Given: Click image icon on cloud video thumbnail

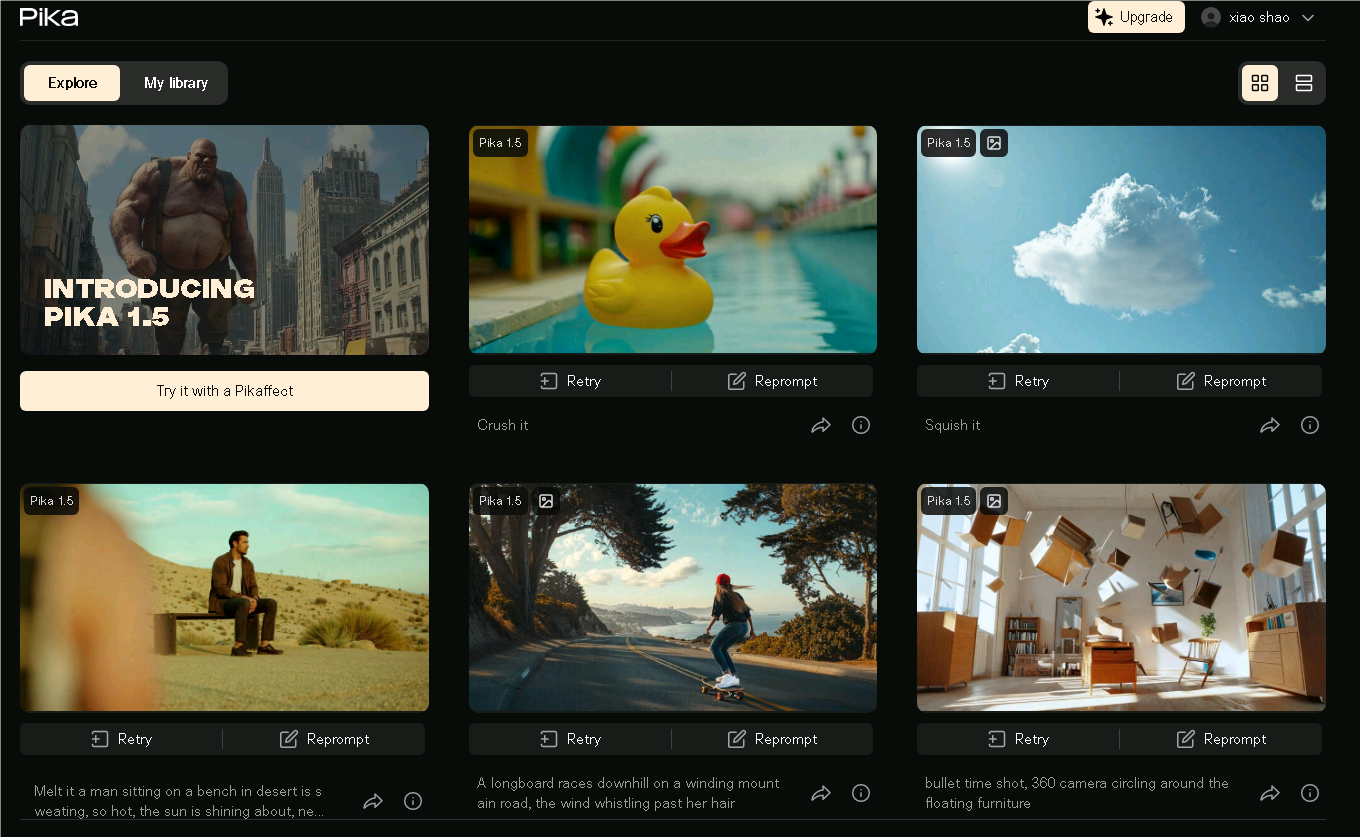Looking at the screenshot, I should tap(993, 143).
